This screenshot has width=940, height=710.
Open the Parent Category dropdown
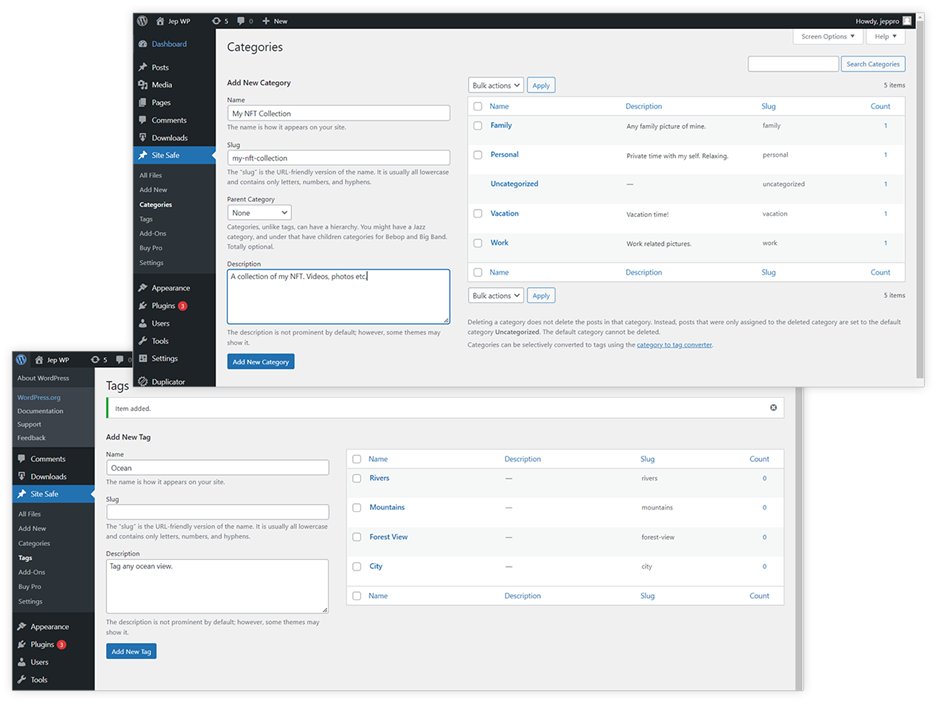pos(258,212)
